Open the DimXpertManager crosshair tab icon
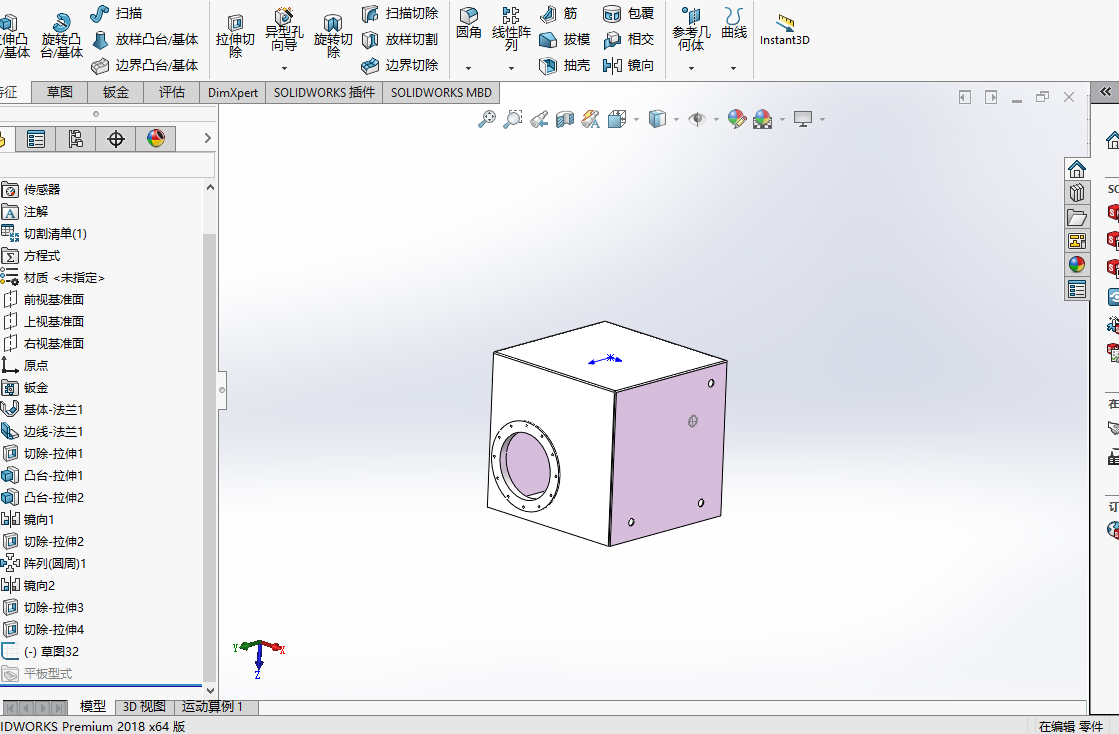This screenshot has height=734, width=1119. [116, 138]
